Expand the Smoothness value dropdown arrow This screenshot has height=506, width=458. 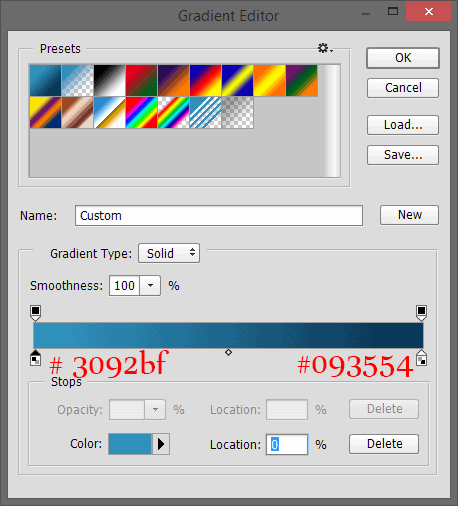click(150, 286)
